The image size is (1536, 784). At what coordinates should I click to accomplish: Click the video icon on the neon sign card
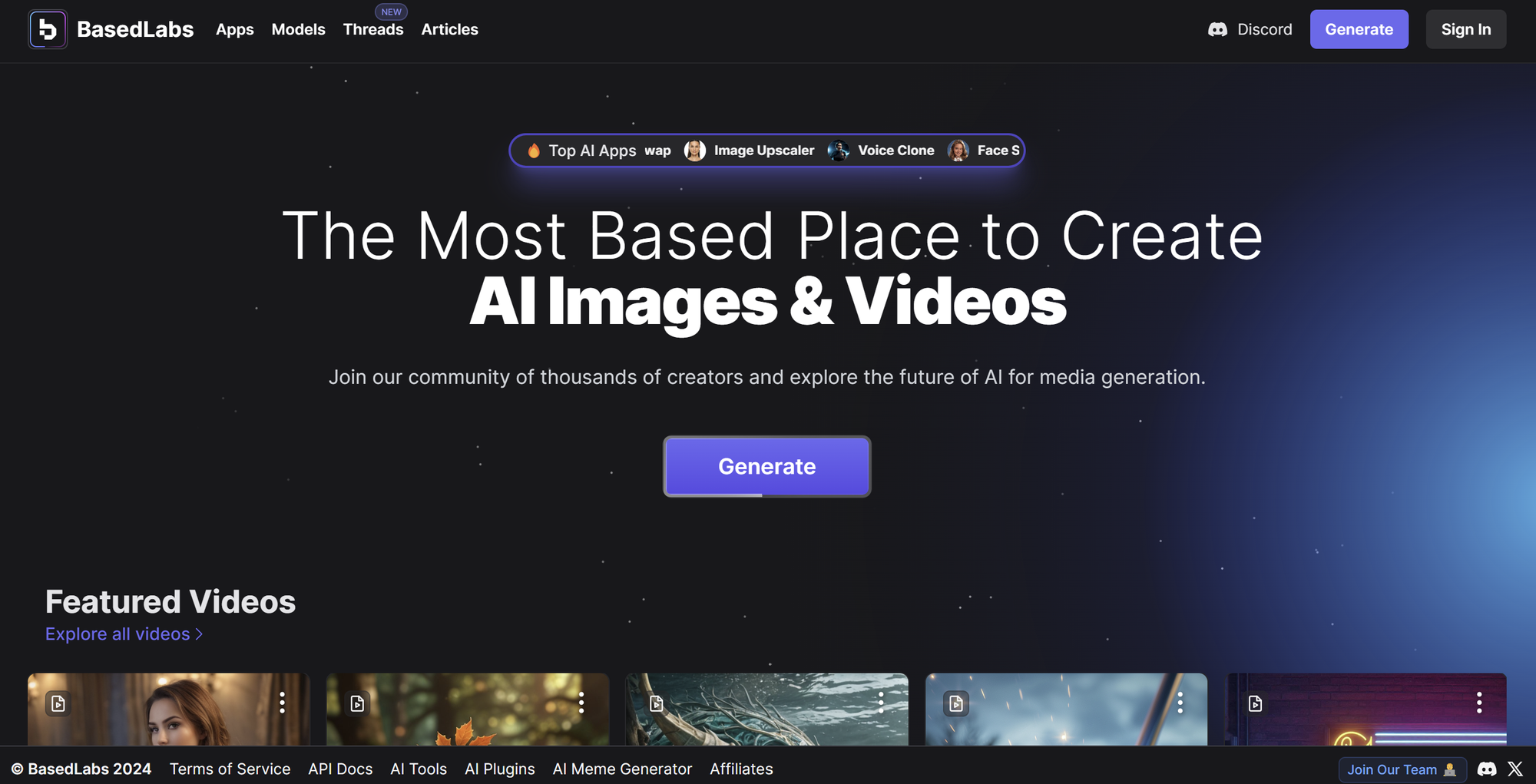(x=1255, y=703)
